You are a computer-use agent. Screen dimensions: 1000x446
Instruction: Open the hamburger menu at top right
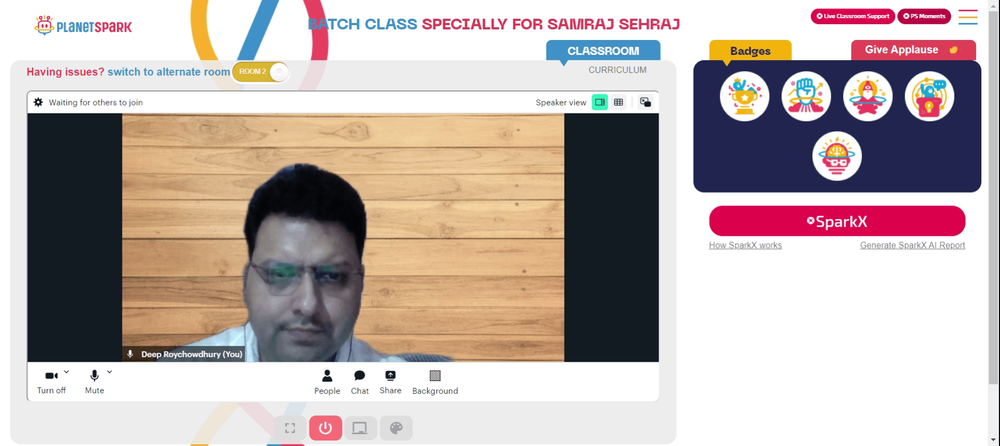click(x=967, y=17)
